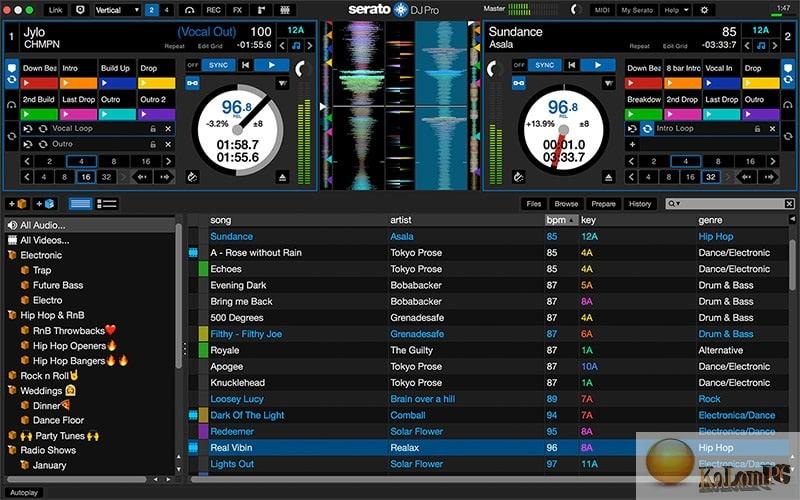Click tempo slip icon below deck 1 platter

point(192,177)
